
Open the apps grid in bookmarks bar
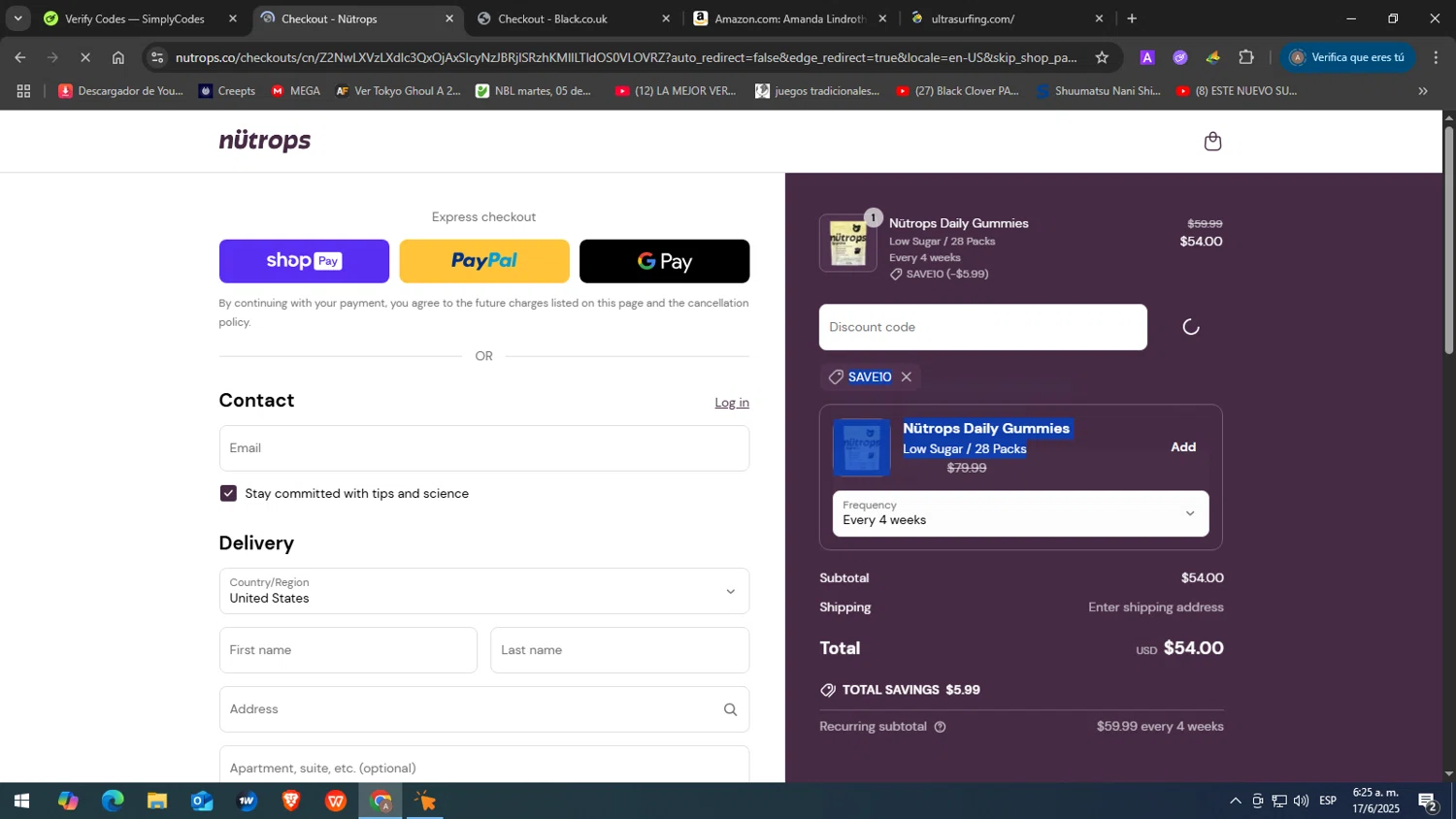[x=24, y=91]
